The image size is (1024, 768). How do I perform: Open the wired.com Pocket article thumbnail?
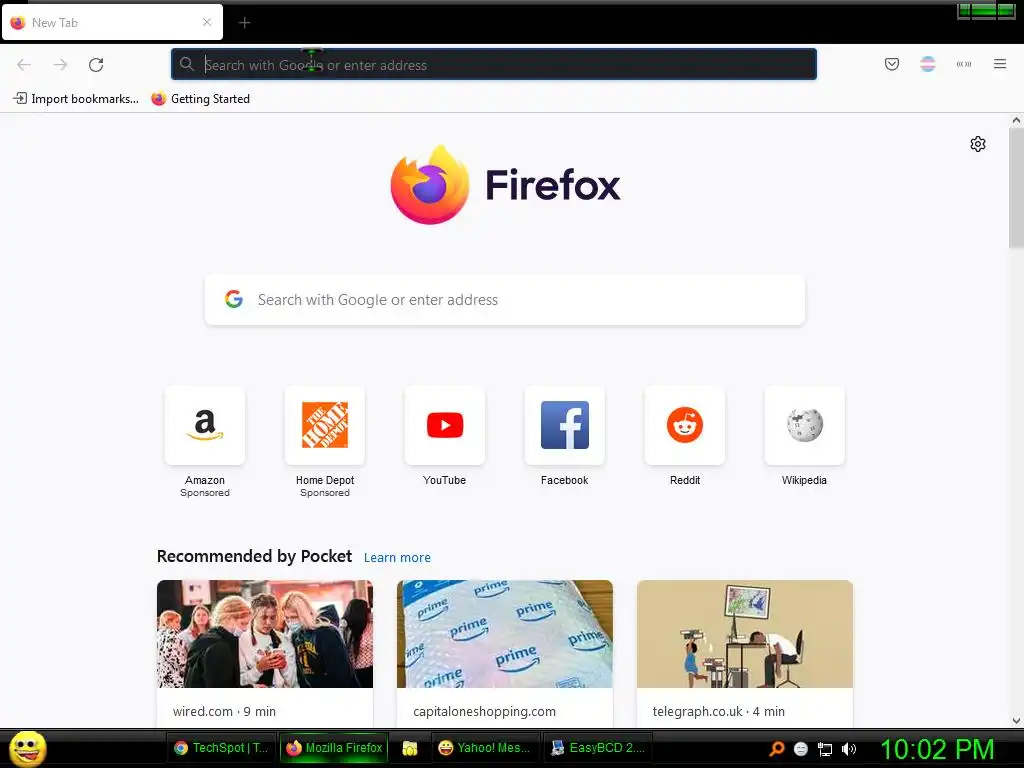pos(265,633)
